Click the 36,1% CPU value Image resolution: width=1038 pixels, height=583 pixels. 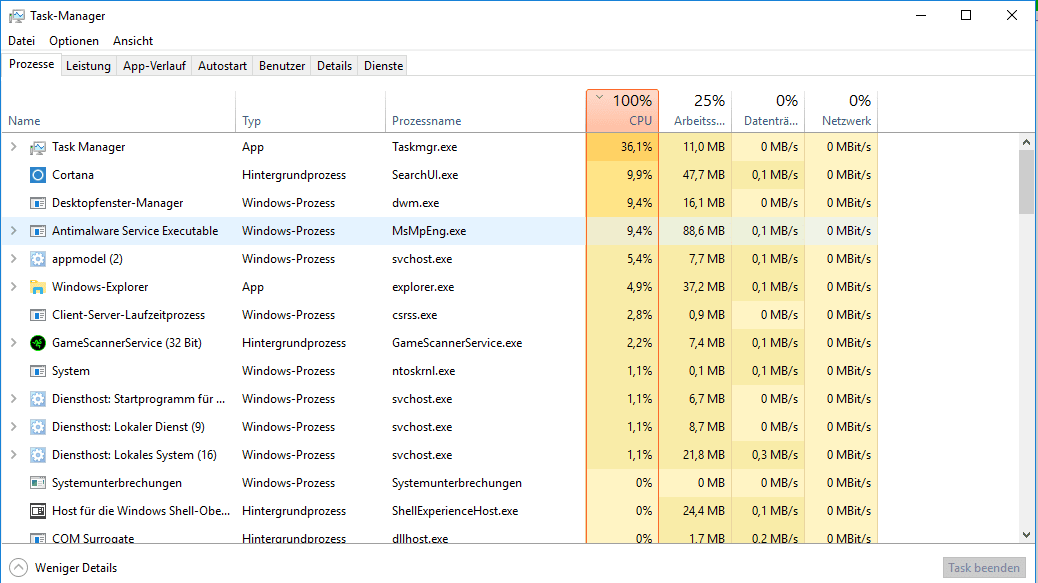(636, 147)
